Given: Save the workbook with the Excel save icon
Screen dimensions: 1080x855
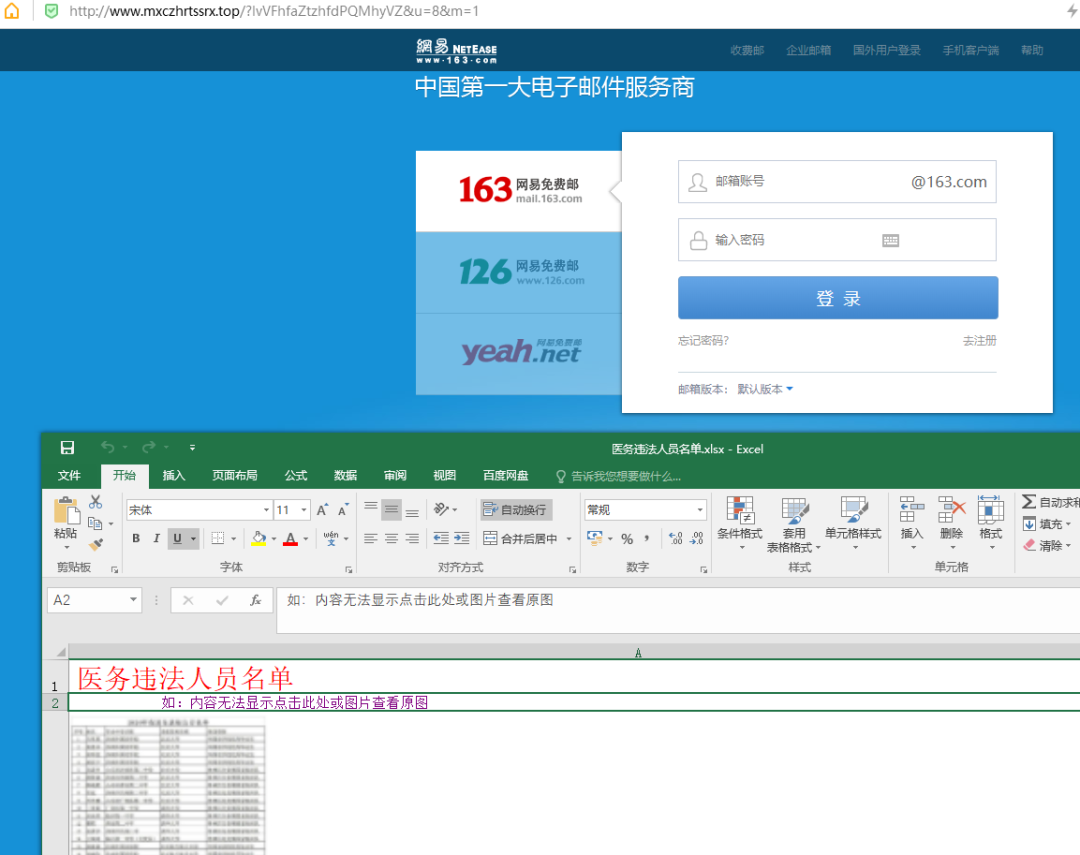Looking at the screenshot, I should [68, 448].
